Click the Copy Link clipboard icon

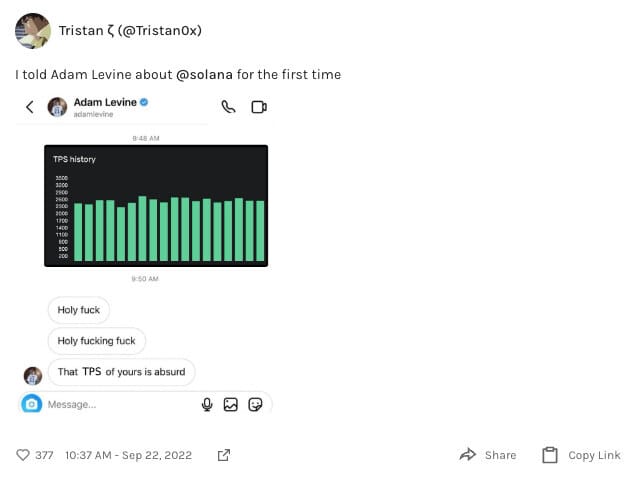click(549, 455)
